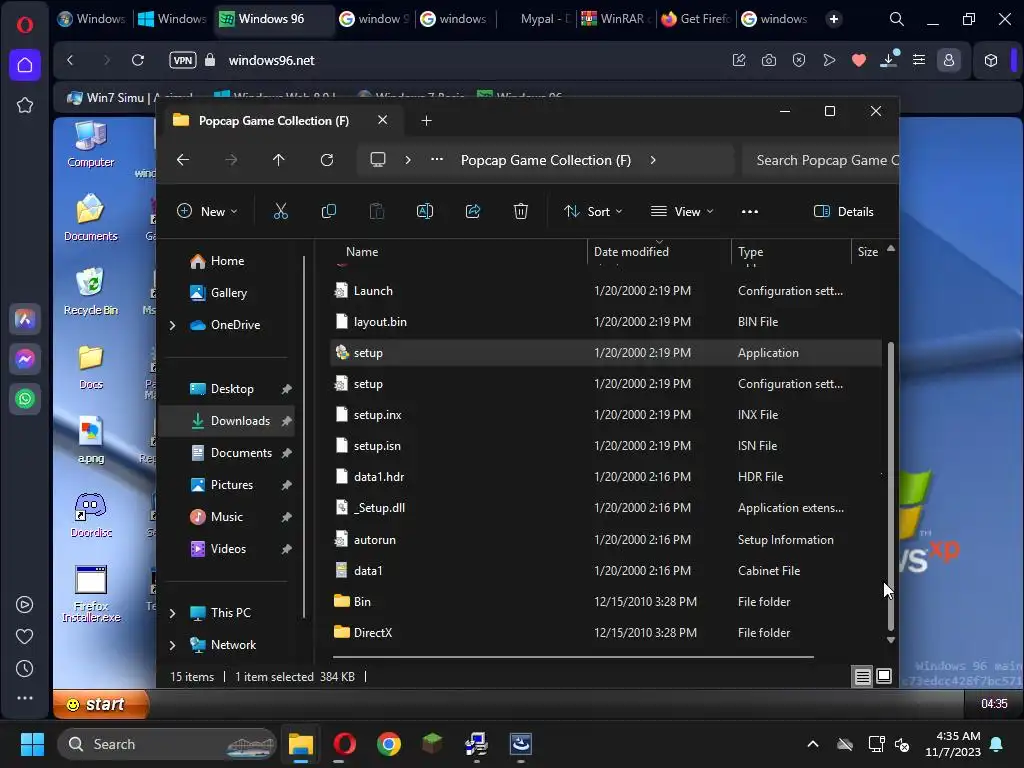Click the Windows 96 start button

tap(101, 704)
